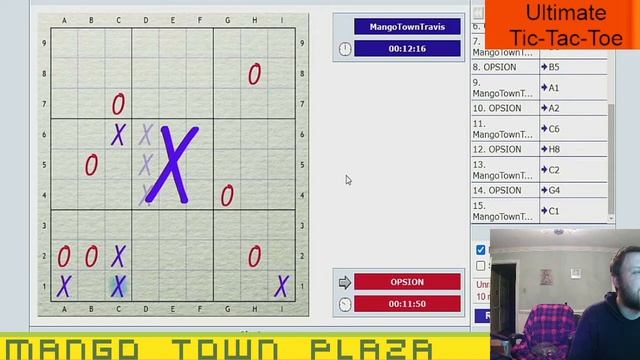
Task: Click the clock icon beside the 00:12:16 timer
Action: pyautogui.click(x=345, y=49)
